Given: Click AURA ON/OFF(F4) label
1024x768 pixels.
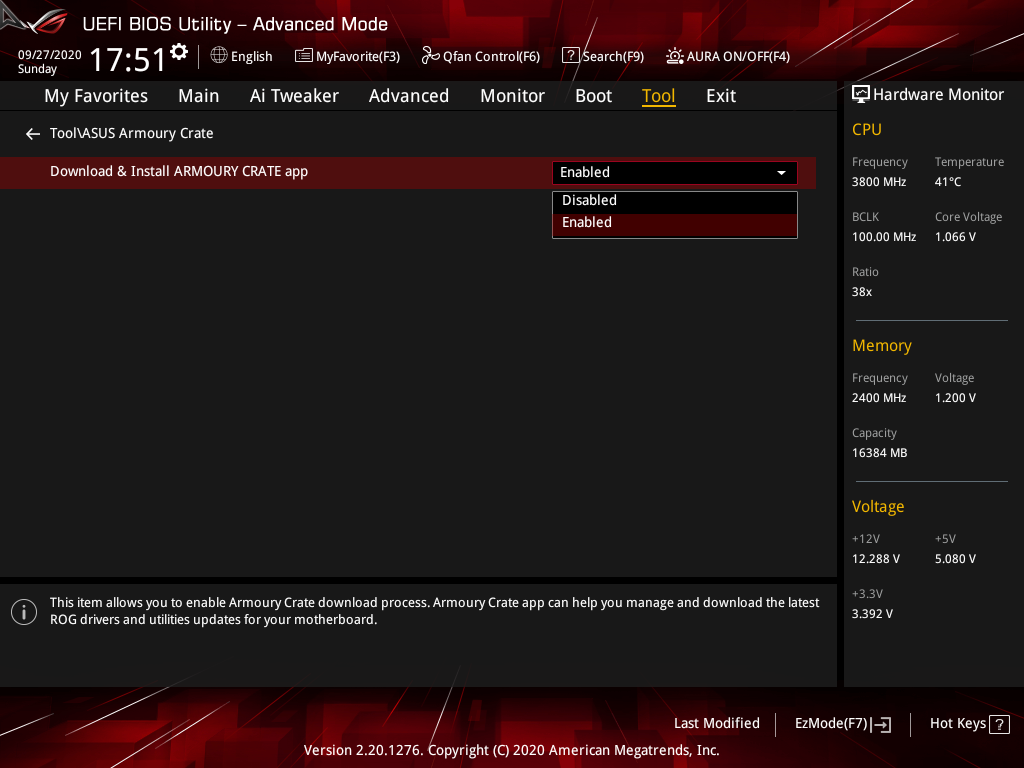Looking at the screenshot, I should point(738,56).
